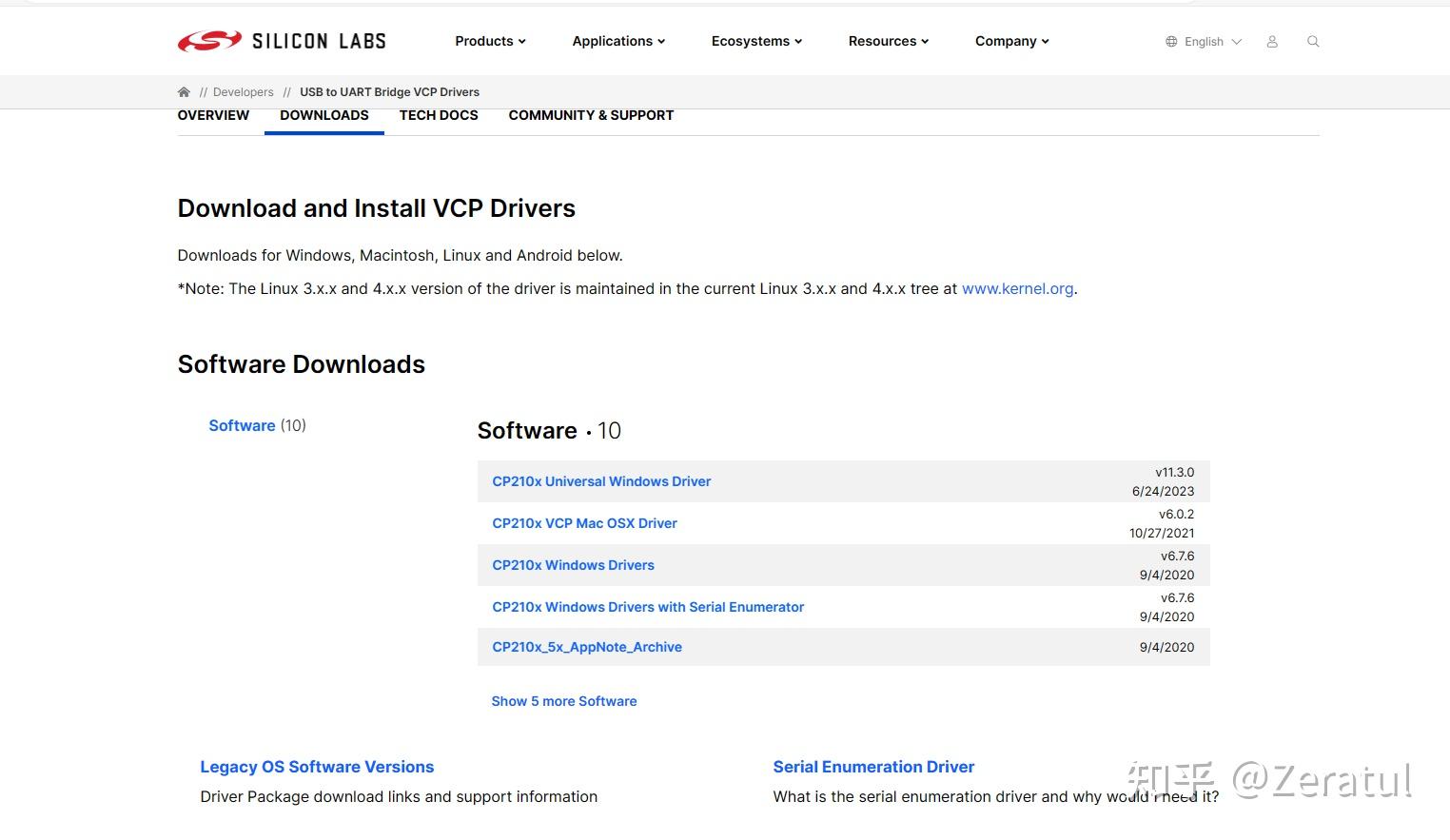The width and height of the screenshot is (1450, 840).
Task: Click the 10/27/2021 date text
Action: pyautogui.click(x=1162, y=533)
